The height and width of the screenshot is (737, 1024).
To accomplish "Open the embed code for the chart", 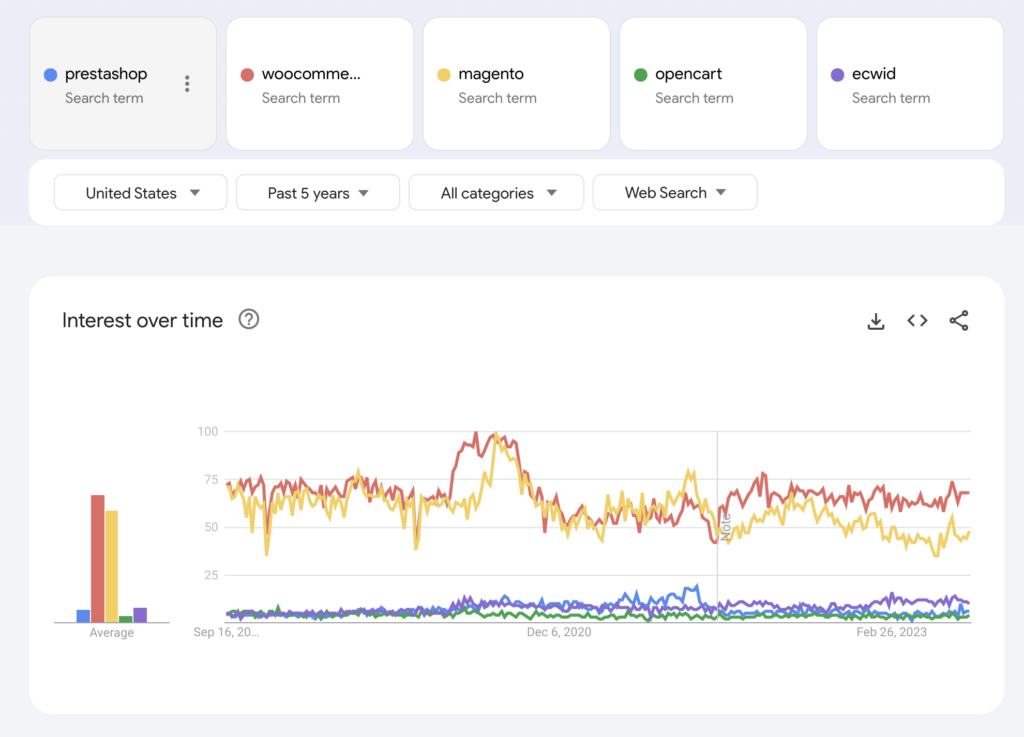I will tap(918, 321).
